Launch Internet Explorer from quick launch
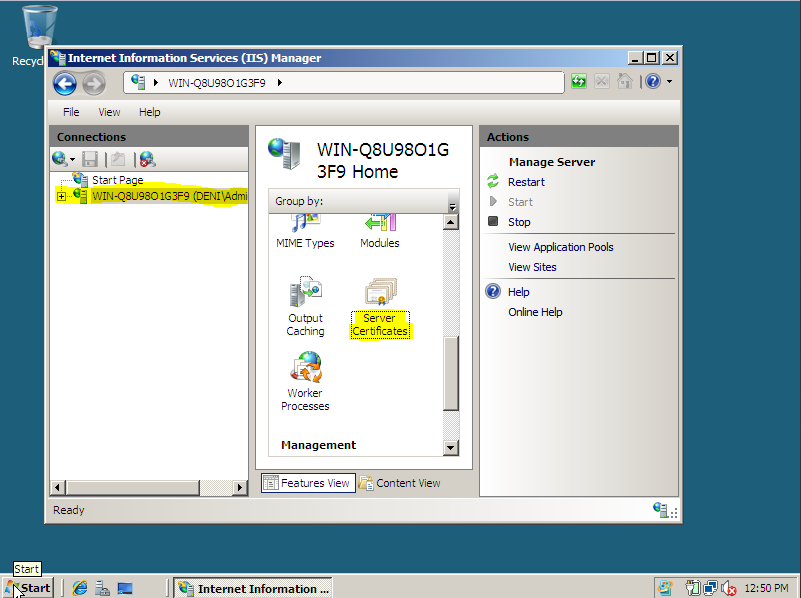The height and width of the screenshot is (598, 801). click(80, 588)
